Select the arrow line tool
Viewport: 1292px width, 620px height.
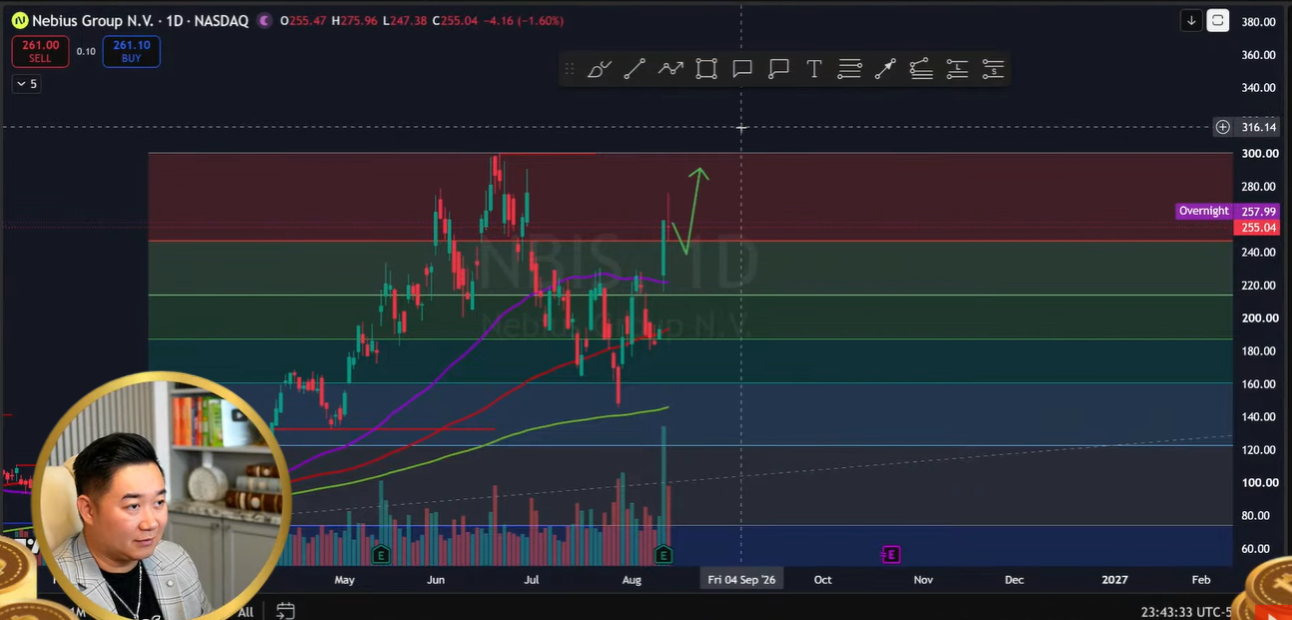[885, 69]
